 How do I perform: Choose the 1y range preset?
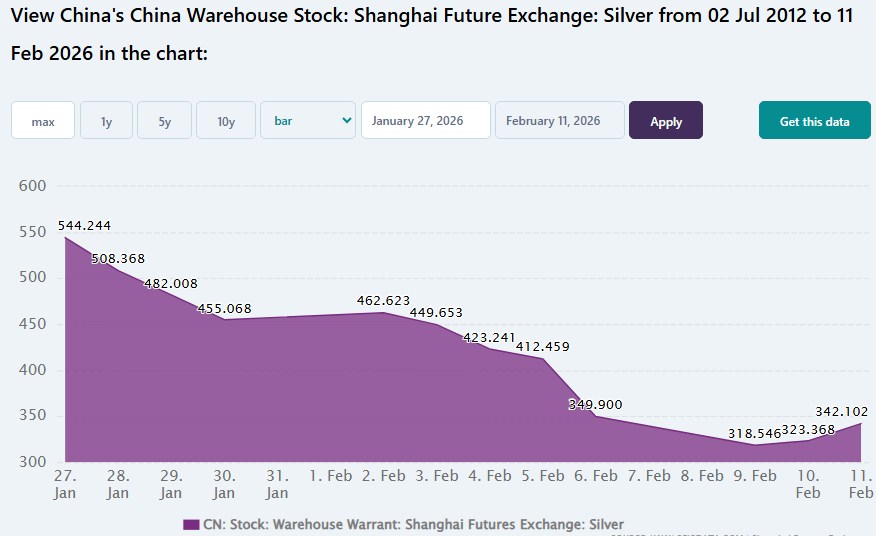(106, 121)
